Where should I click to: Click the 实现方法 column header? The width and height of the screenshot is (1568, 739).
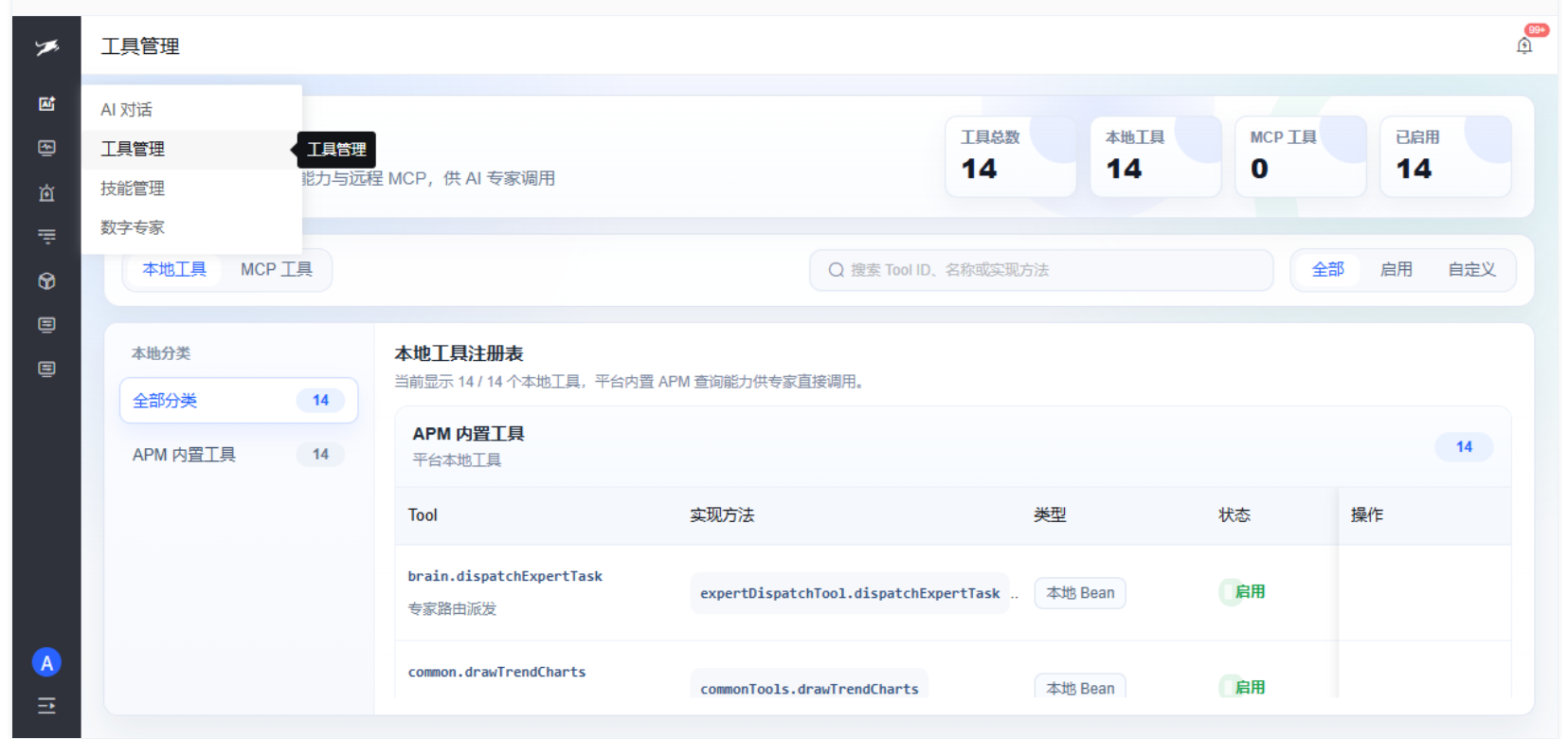722,515
